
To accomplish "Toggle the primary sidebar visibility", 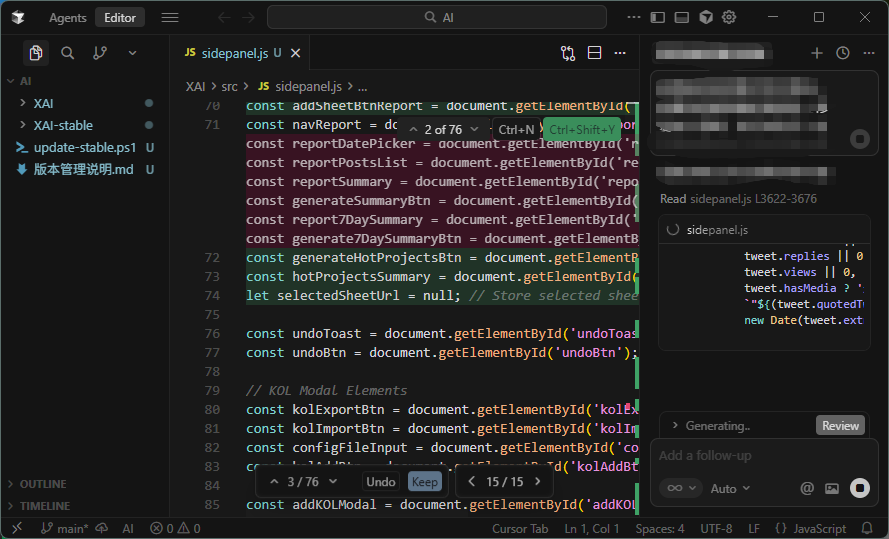I will [657, 17].
